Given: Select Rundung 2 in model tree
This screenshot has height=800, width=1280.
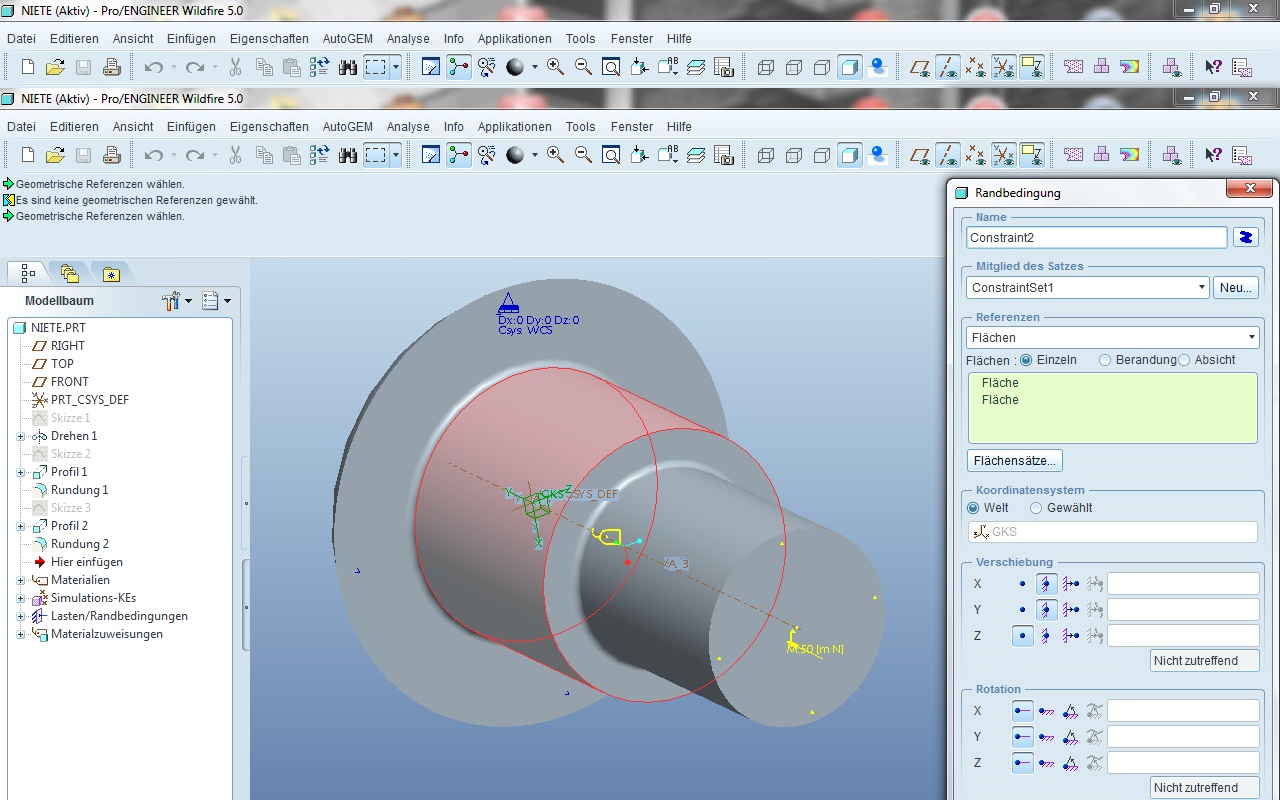Looking at the screenshot, I should pos(80,544).
